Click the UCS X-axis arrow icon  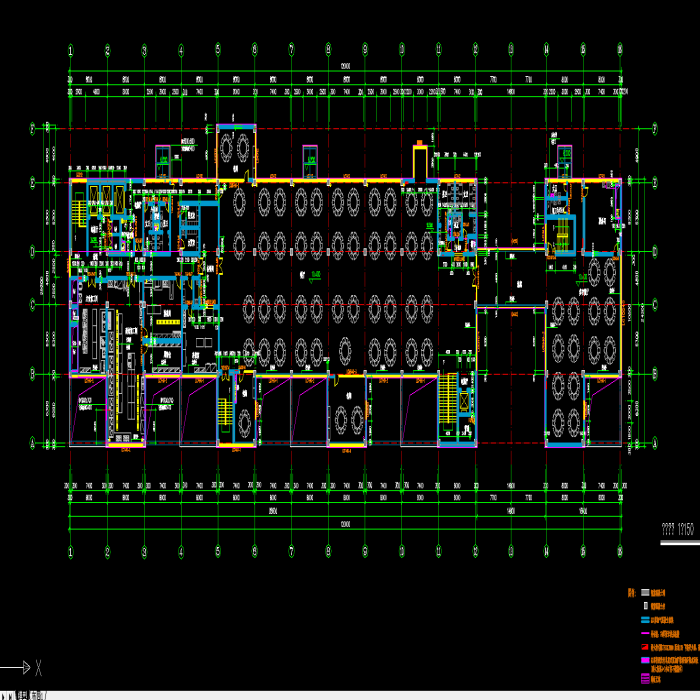tap(15, 668)
